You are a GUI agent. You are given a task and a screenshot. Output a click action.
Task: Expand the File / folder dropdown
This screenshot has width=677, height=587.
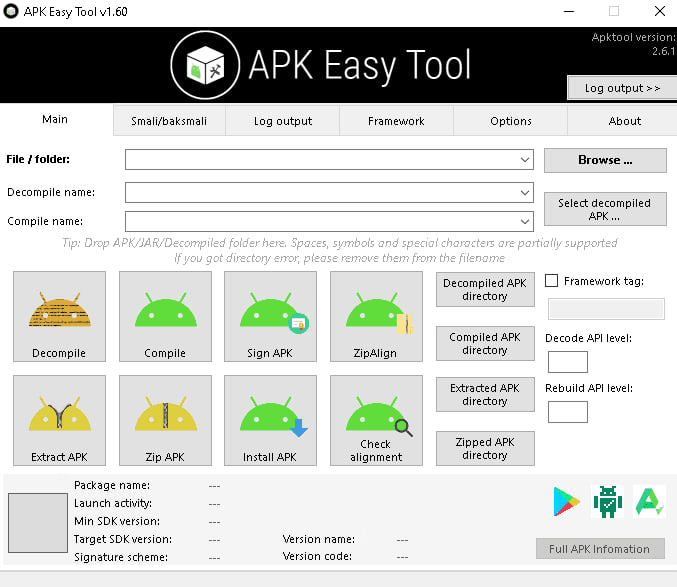pyautogui.click(x=525, y=160)
